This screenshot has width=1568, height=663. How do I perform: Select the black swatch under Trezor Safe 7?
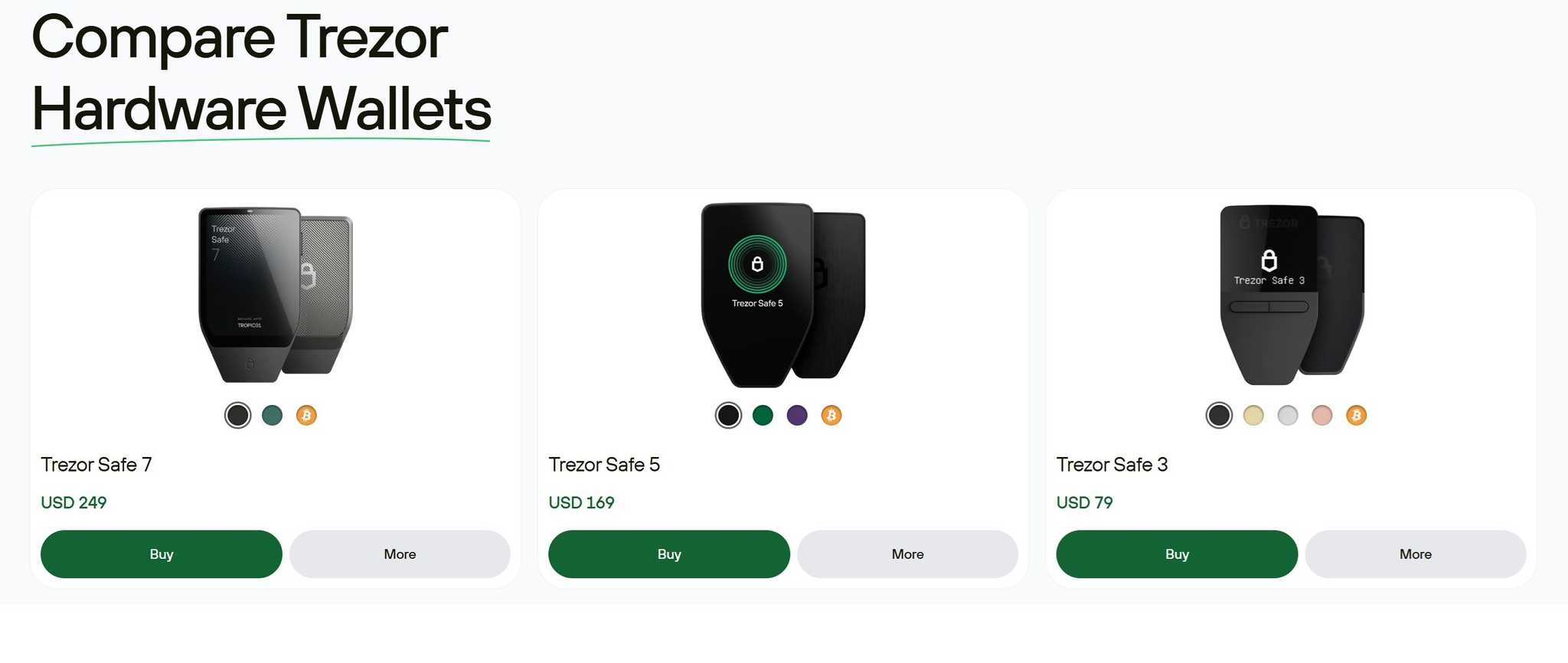[x=237, y=415]
